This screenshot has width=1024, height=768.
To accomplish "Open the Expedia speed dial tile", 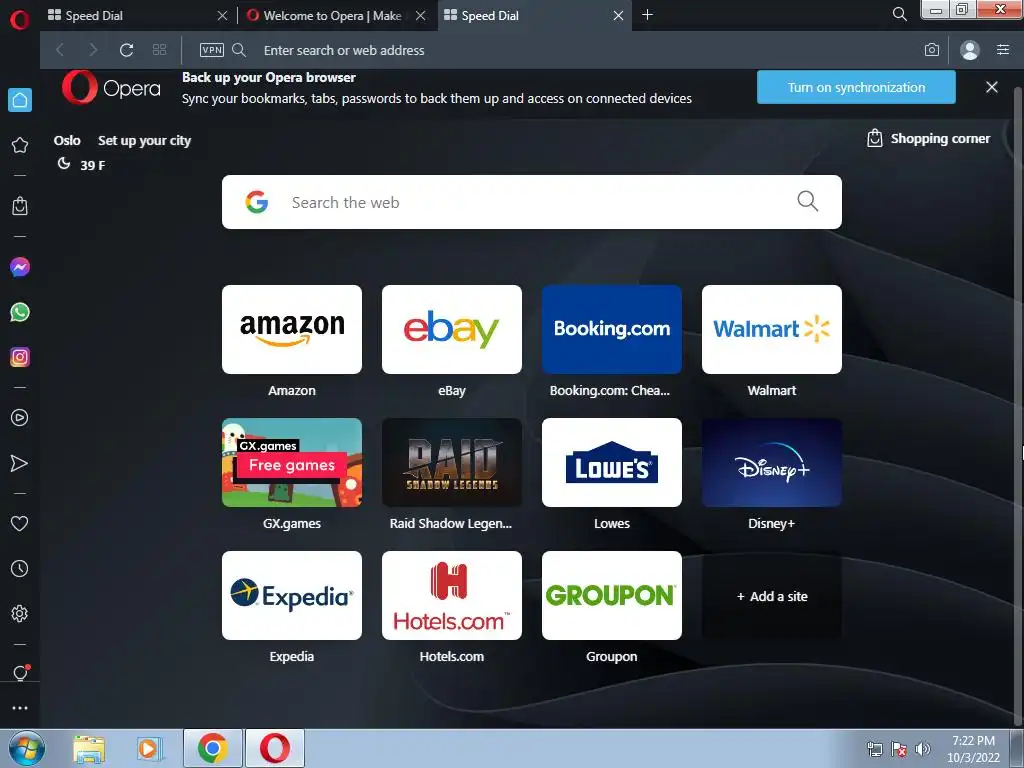I will (292, 596).
